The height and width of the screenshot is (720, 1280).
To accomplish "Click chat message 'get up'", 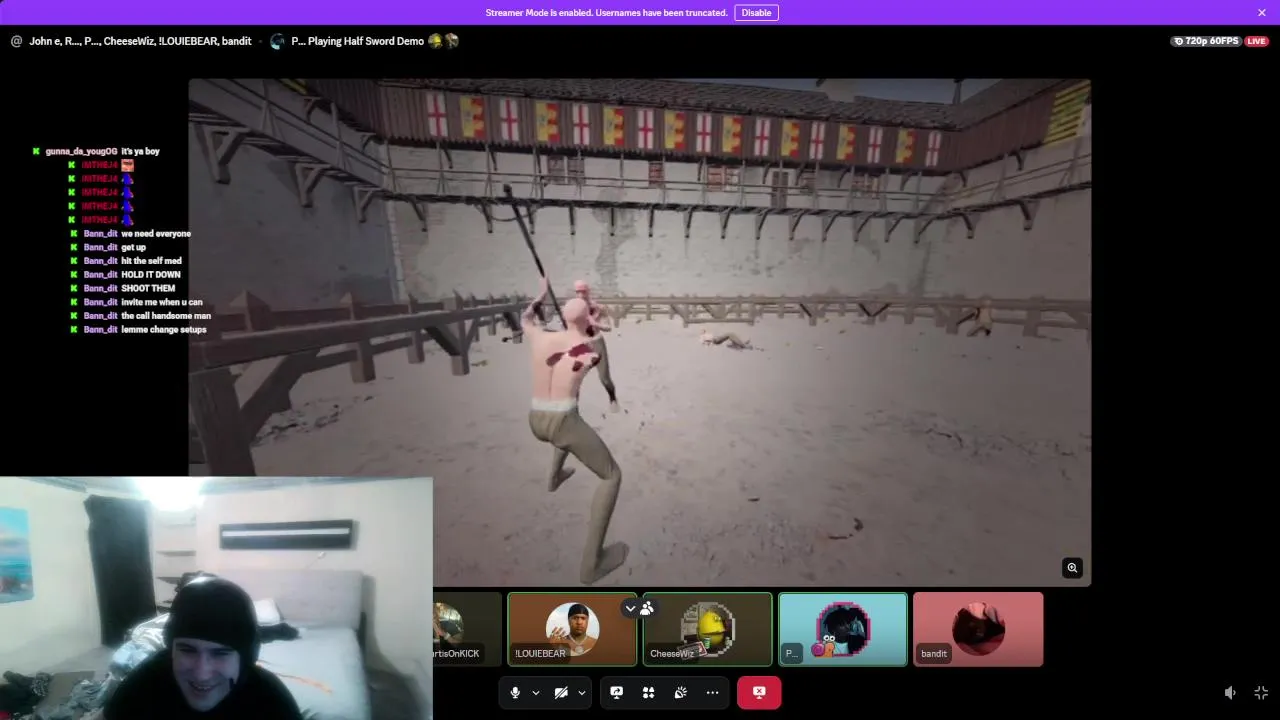I will [133, 247].
